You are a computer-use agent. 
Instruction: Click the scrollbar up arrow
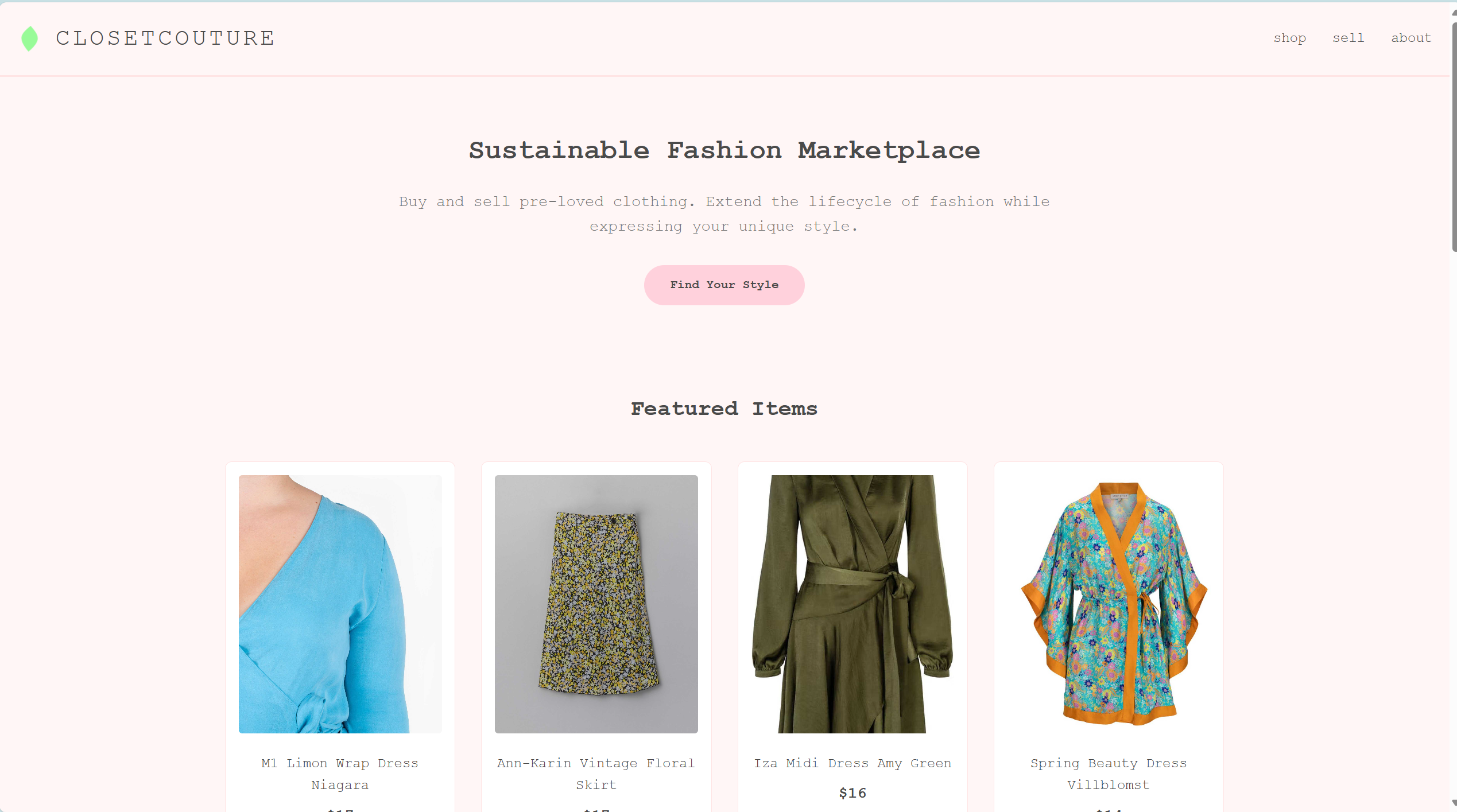point(1454,13)
